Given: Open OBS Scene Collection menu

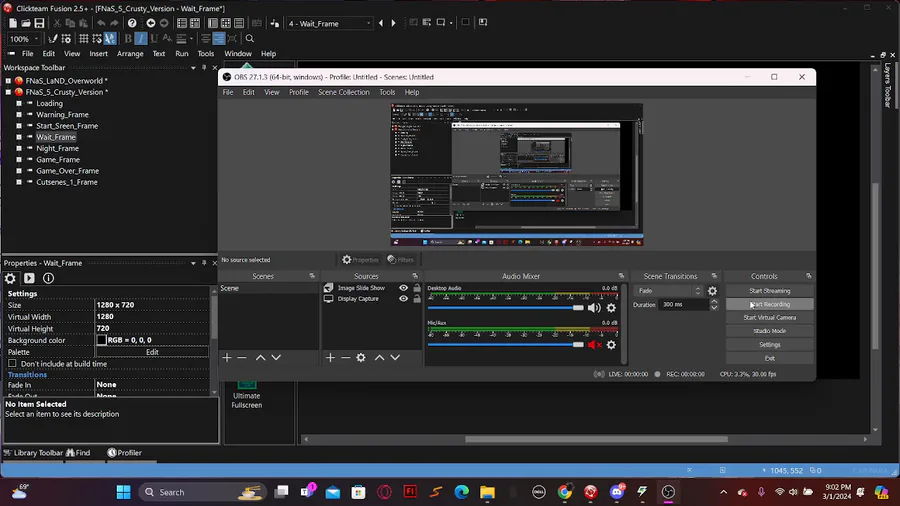Looking at the screenshot, I should tap(343, 92).
